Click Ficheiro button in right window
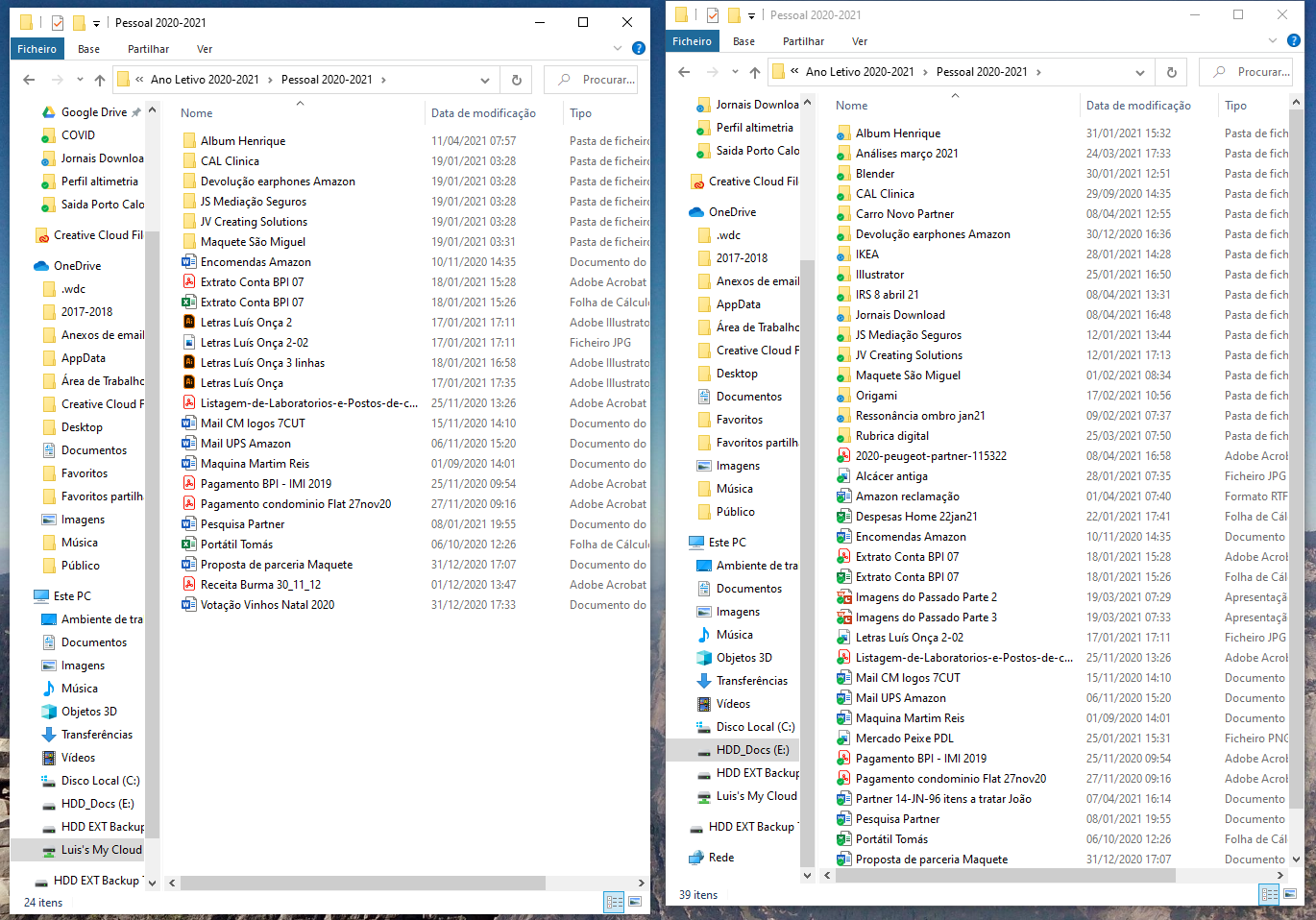The width and height of the screenshot is (1316, 920). 692,41
